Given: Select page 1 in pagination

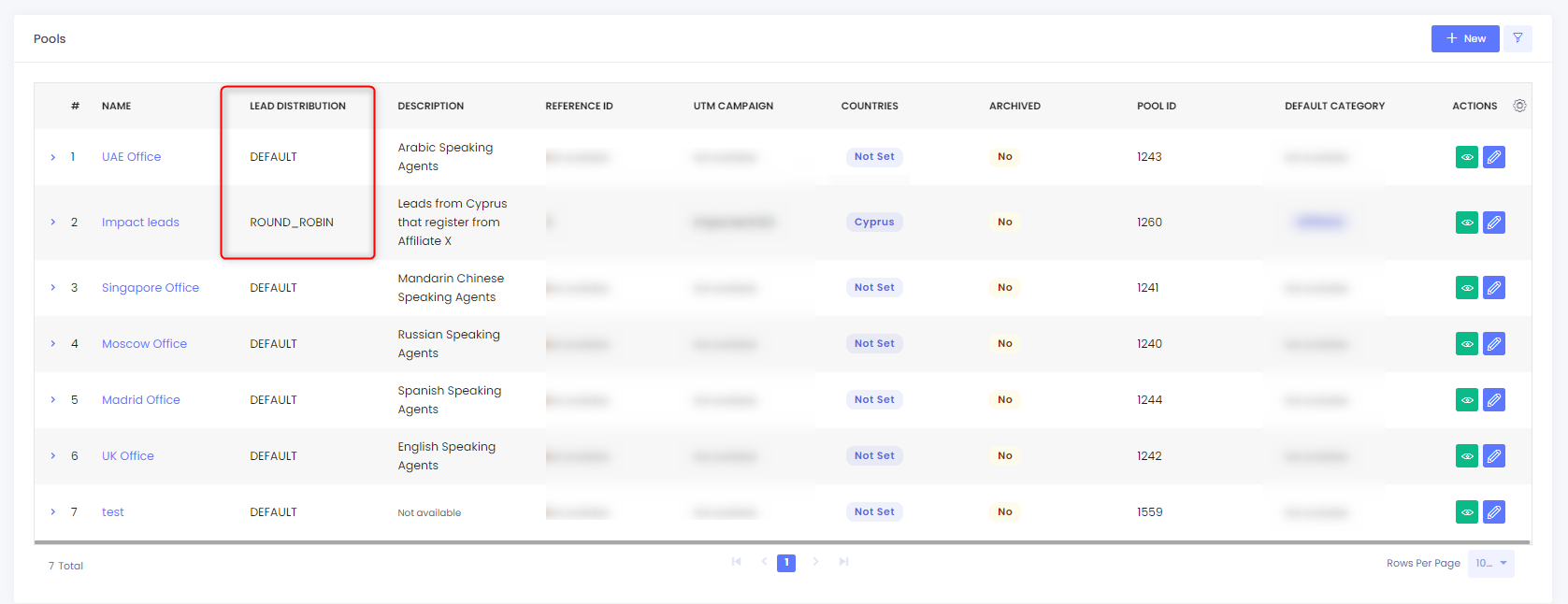Looking at the screenshot, I should (x=786, y=563).
